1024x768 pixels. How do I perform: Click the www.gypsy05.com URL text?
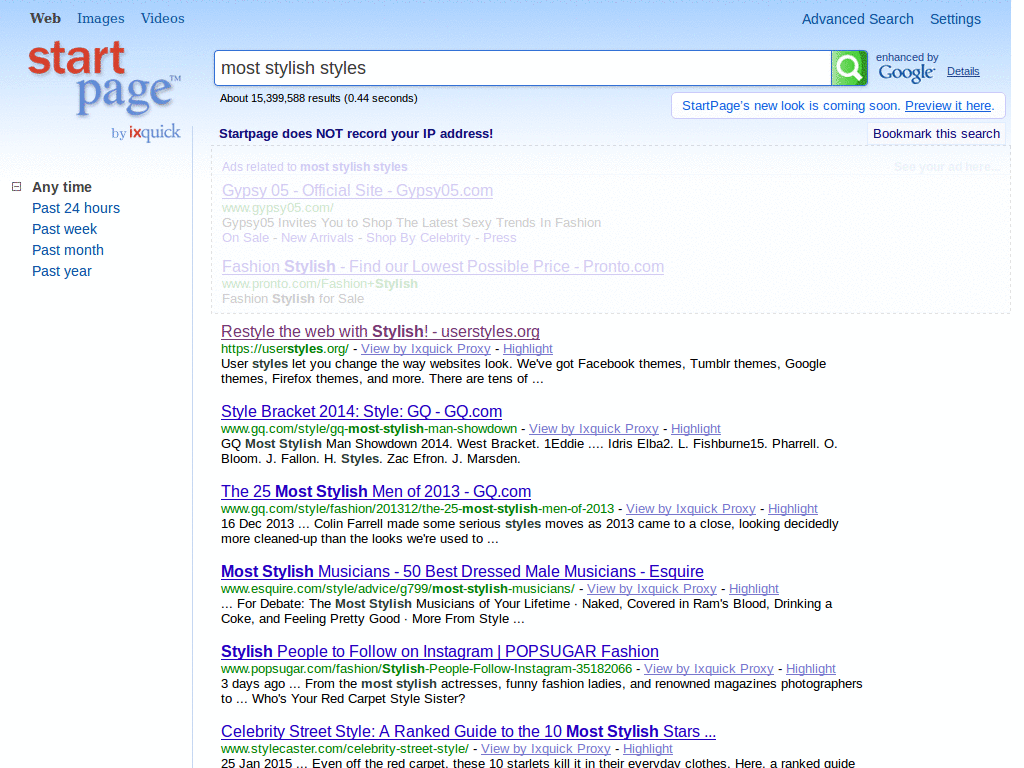click(278, 208)
